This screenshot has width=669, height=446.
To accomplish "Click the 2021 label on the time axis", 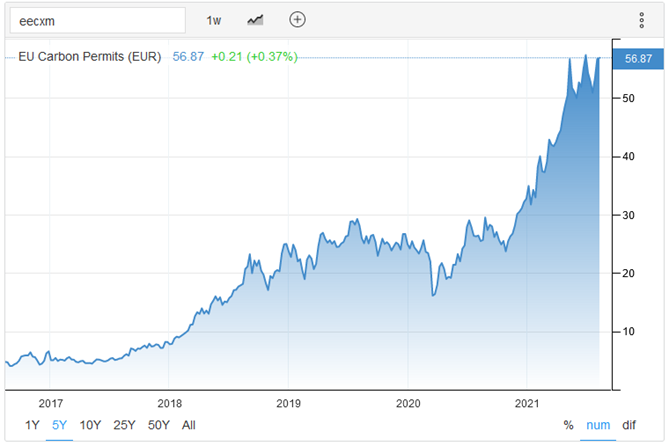I will click(x=528, y=402).
